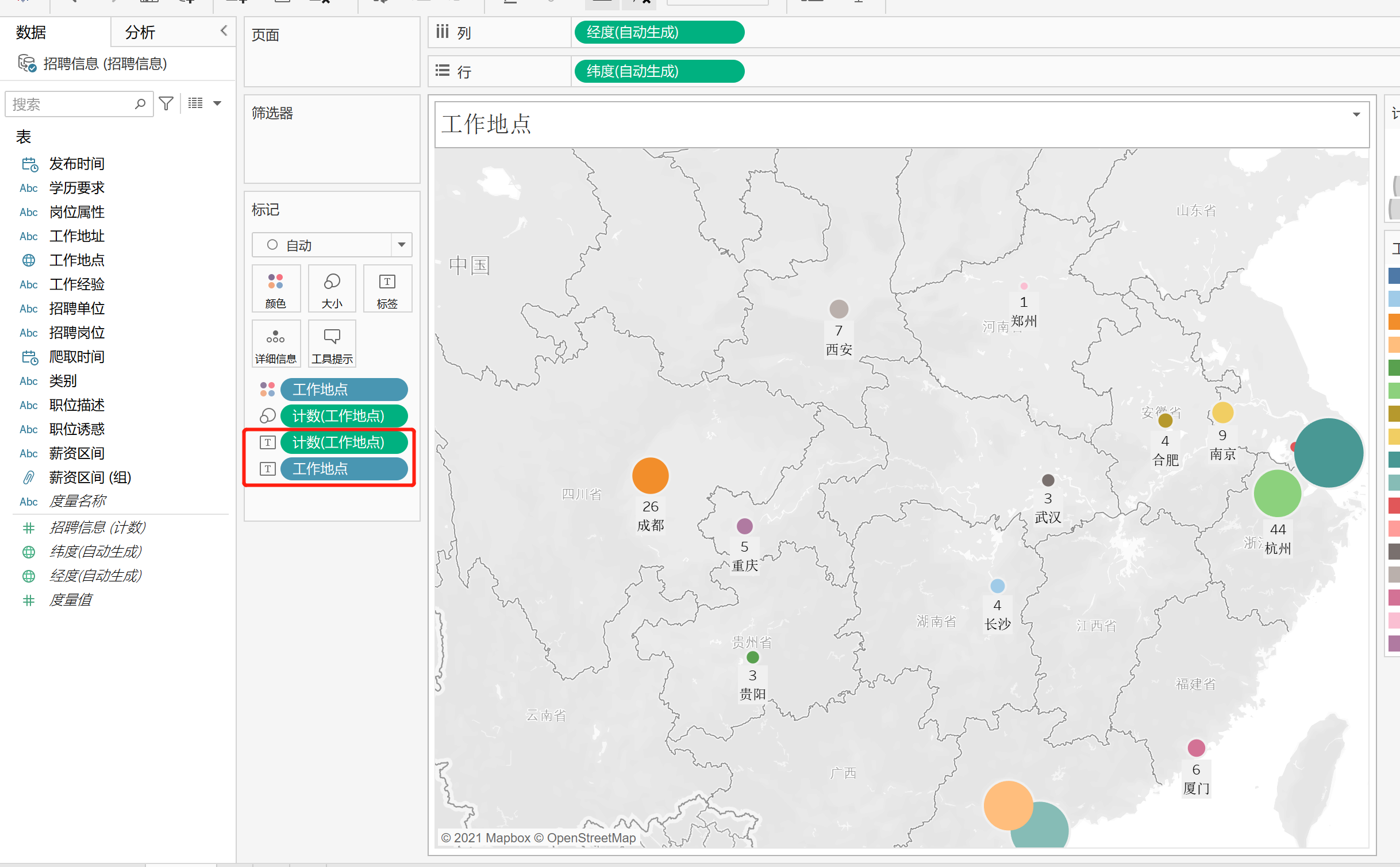Switch to the 数据 tab
The image size is (1400, 867).
coord(31,32)
